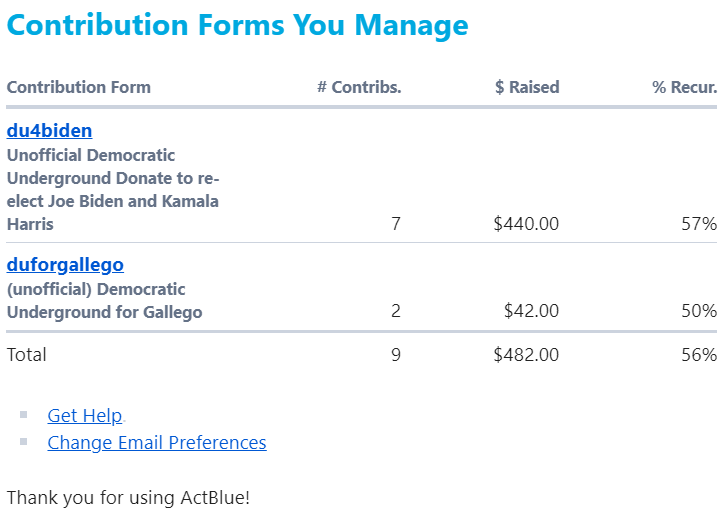Click the Thank you for using ActBlue text
This screenshot has height=514, width=727.
click(128, 497)
